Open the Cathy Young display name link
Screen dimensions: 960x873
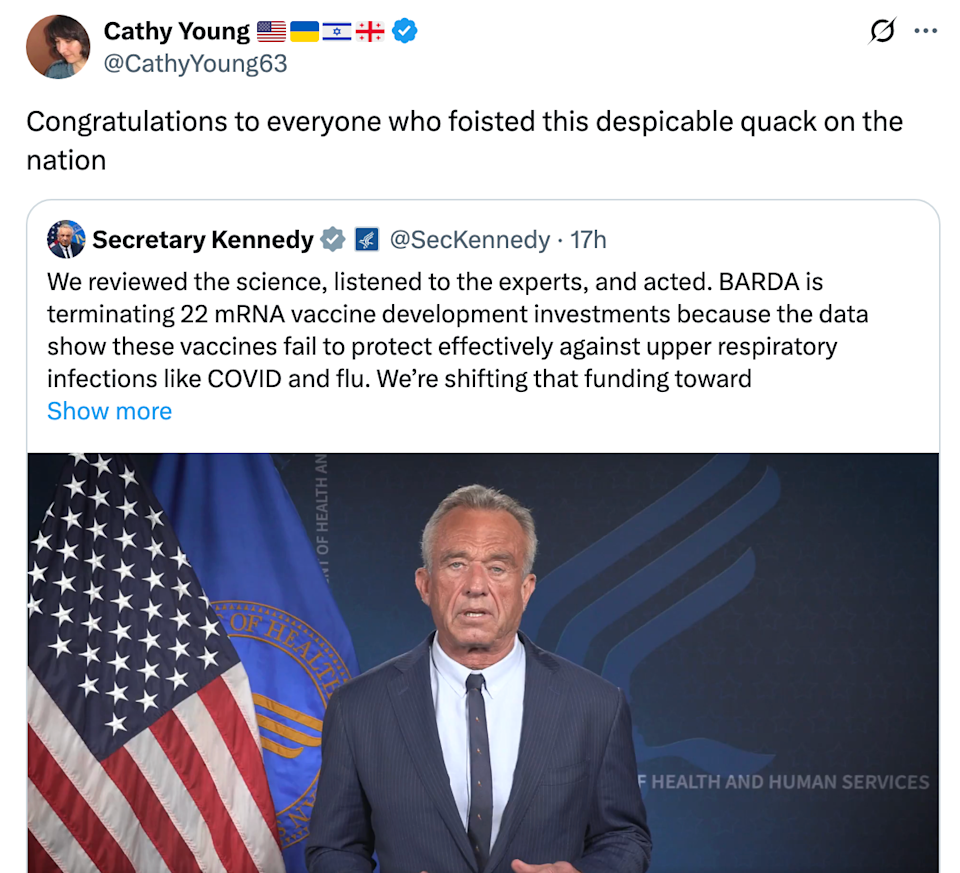point(177,31)
